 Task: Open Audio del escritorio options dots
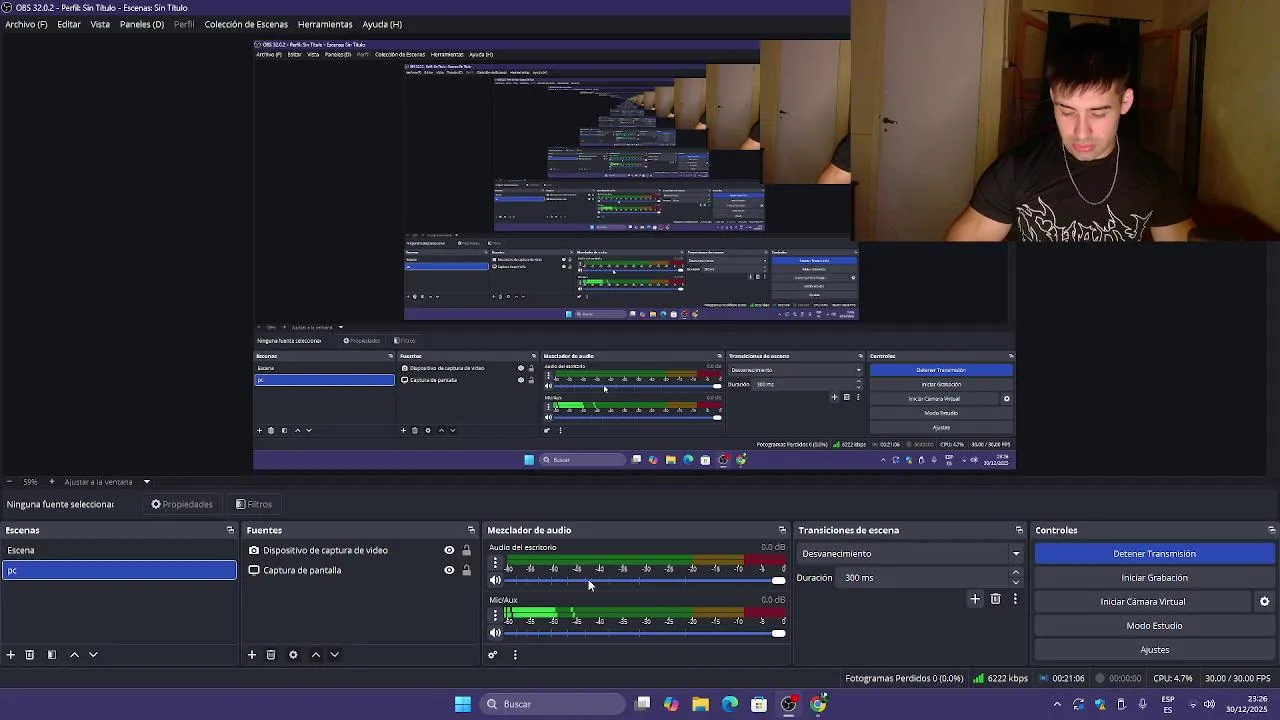click(x=495, y=563)
